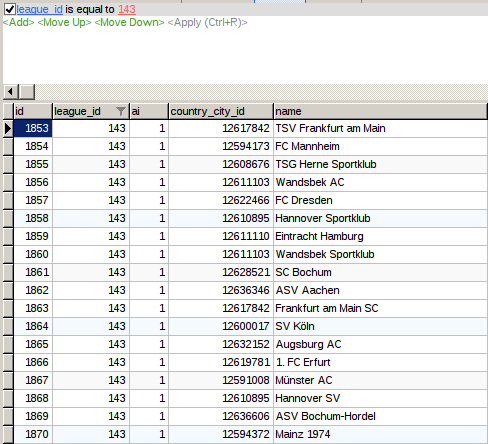
Task: Select cell ASV Bochum-Hordel
Action: coord(380,416)
